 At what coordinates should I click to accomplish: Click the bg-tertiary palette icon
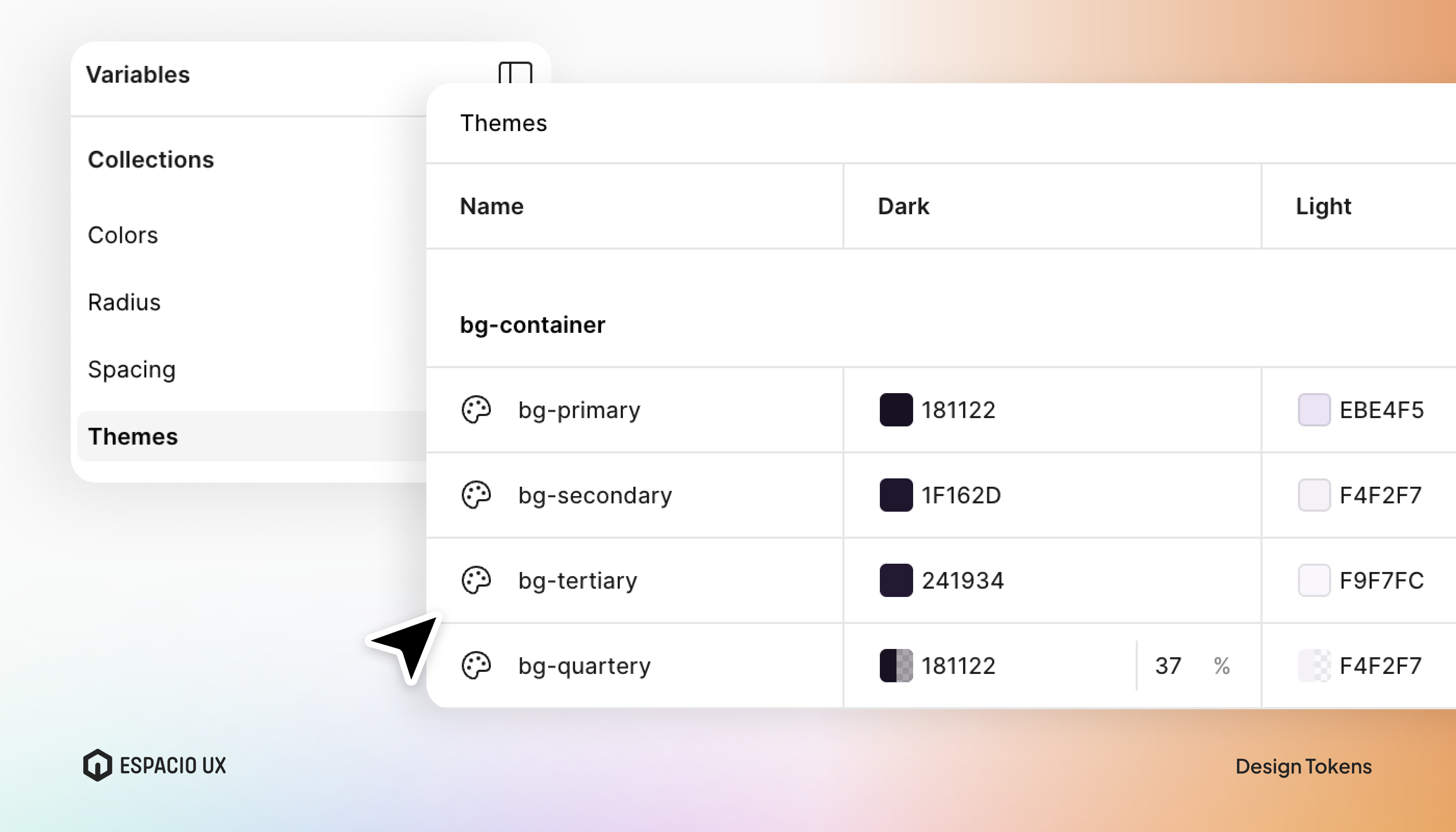click(x=476, y=580)
